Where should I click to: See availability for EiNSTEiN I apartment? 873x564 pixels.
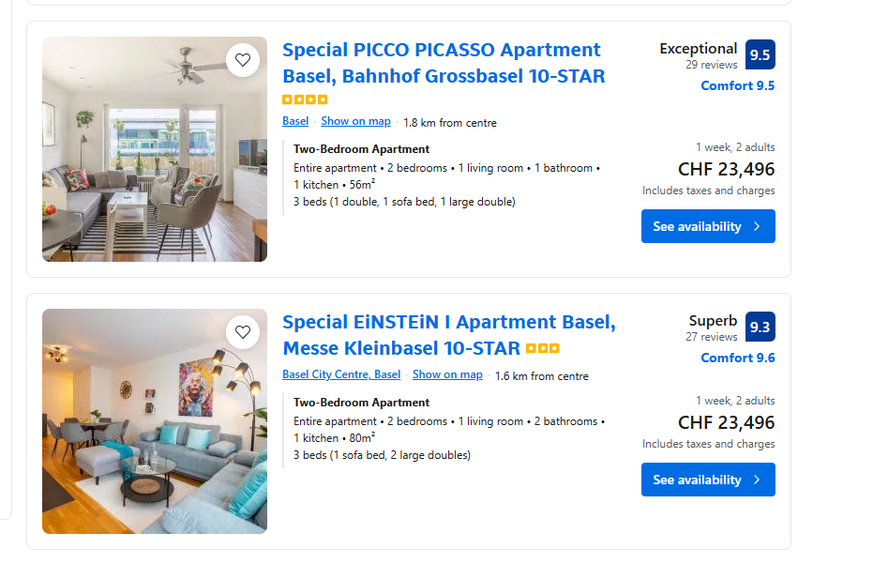[x=708, y=480]
